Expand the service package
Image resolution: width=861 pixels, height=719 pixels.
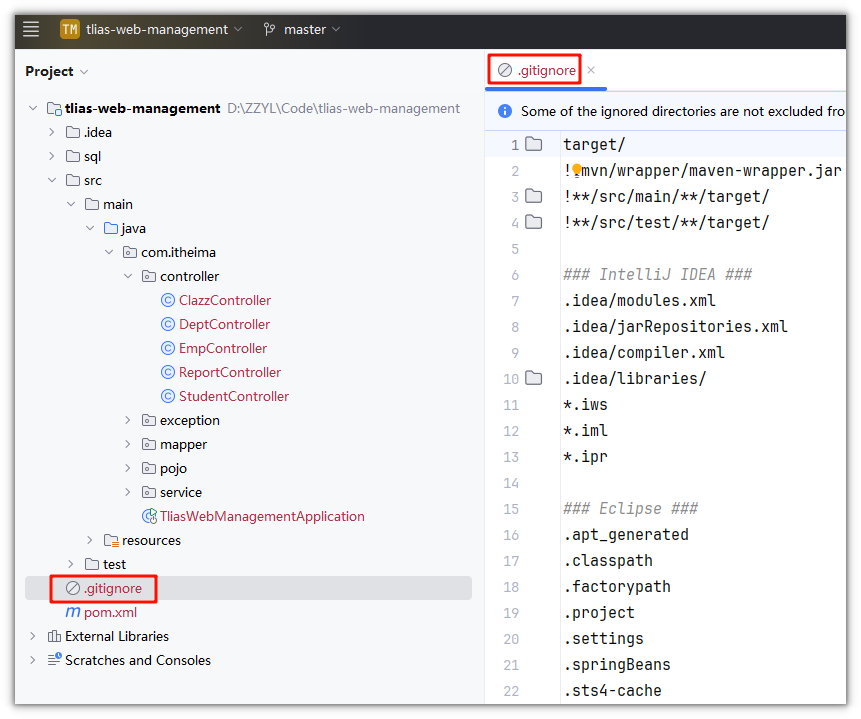pos(128,492)
